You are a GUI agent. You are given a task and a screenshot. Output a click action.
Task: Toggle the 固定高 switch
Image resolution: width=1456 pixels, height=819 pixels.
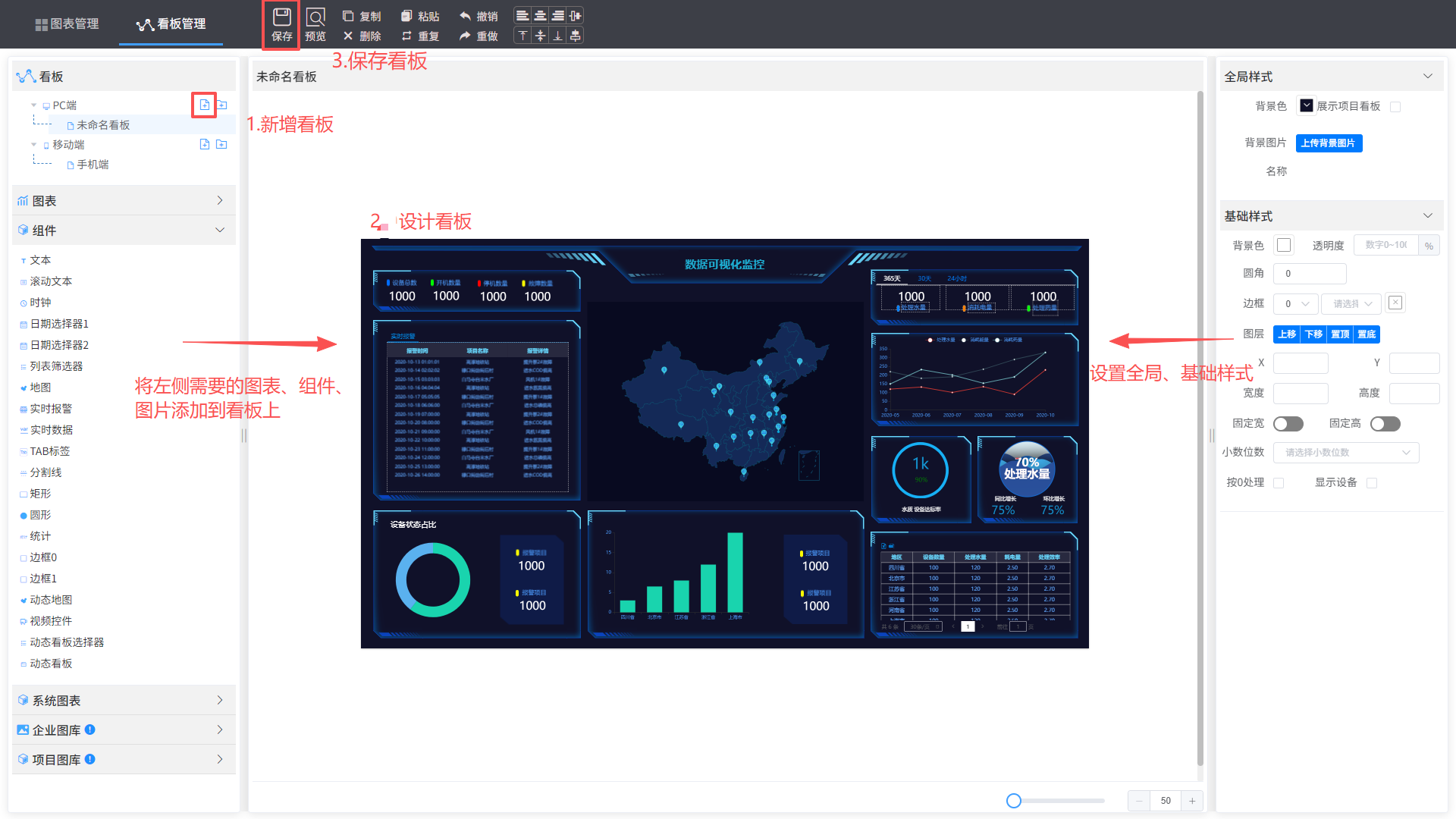point(1385,424)
